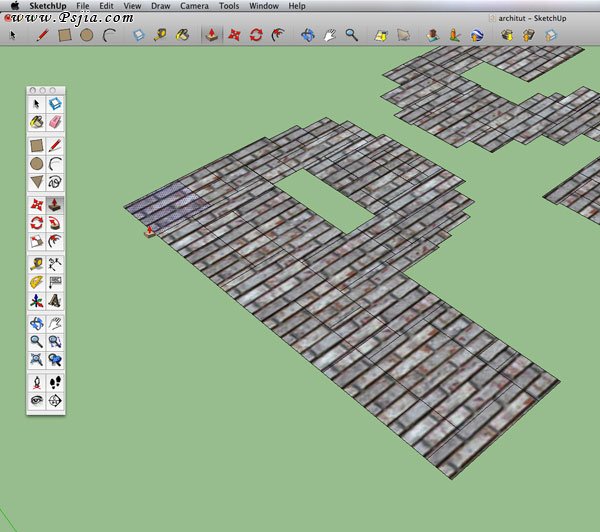Select the Tape Measure tool in the palette
600x532 pixels.
point(36,264)
